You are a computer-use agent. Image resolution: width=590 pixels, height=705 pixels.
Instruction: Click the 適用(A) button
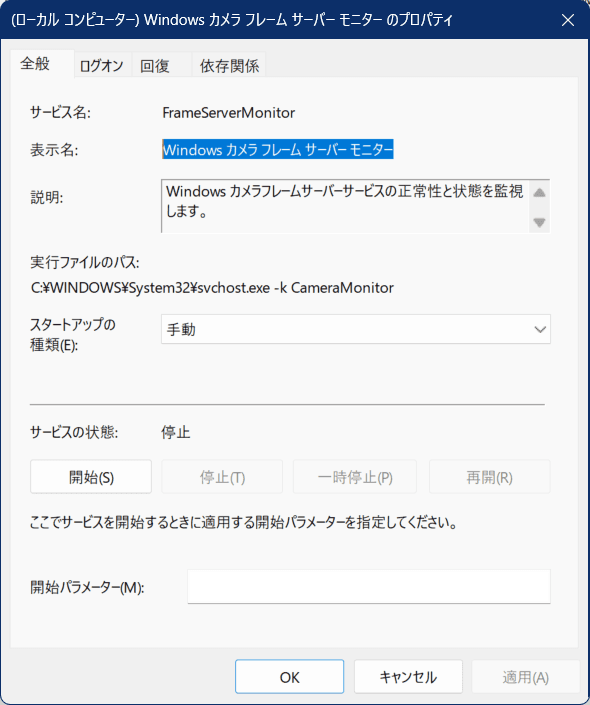click(525, 677)
